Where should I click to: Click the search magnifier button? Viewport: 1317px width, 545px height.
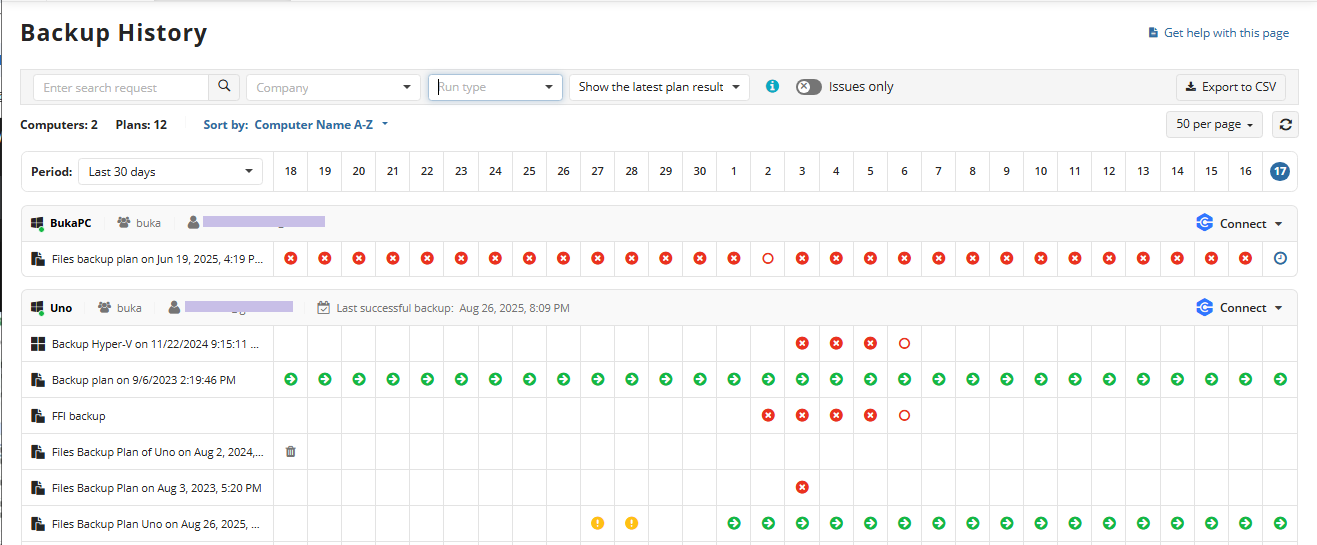[224, 87]
